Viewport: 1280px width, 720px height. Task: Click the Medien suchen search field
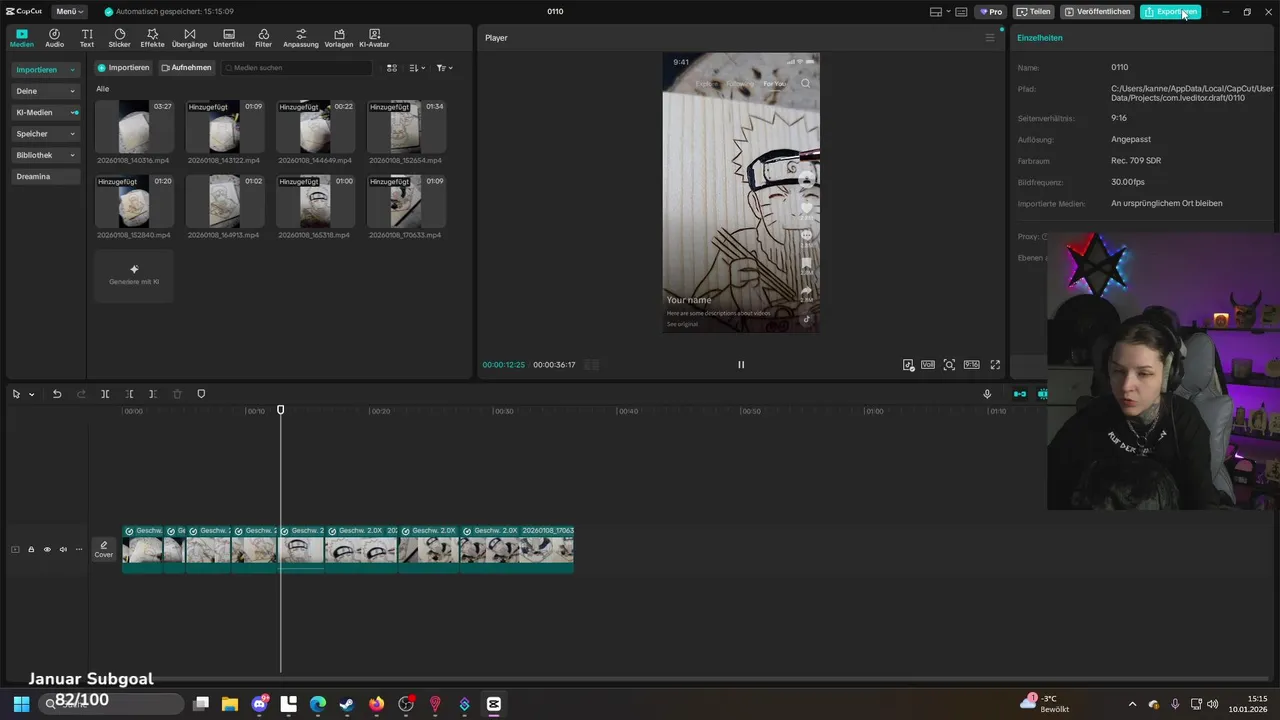[296, 68]
